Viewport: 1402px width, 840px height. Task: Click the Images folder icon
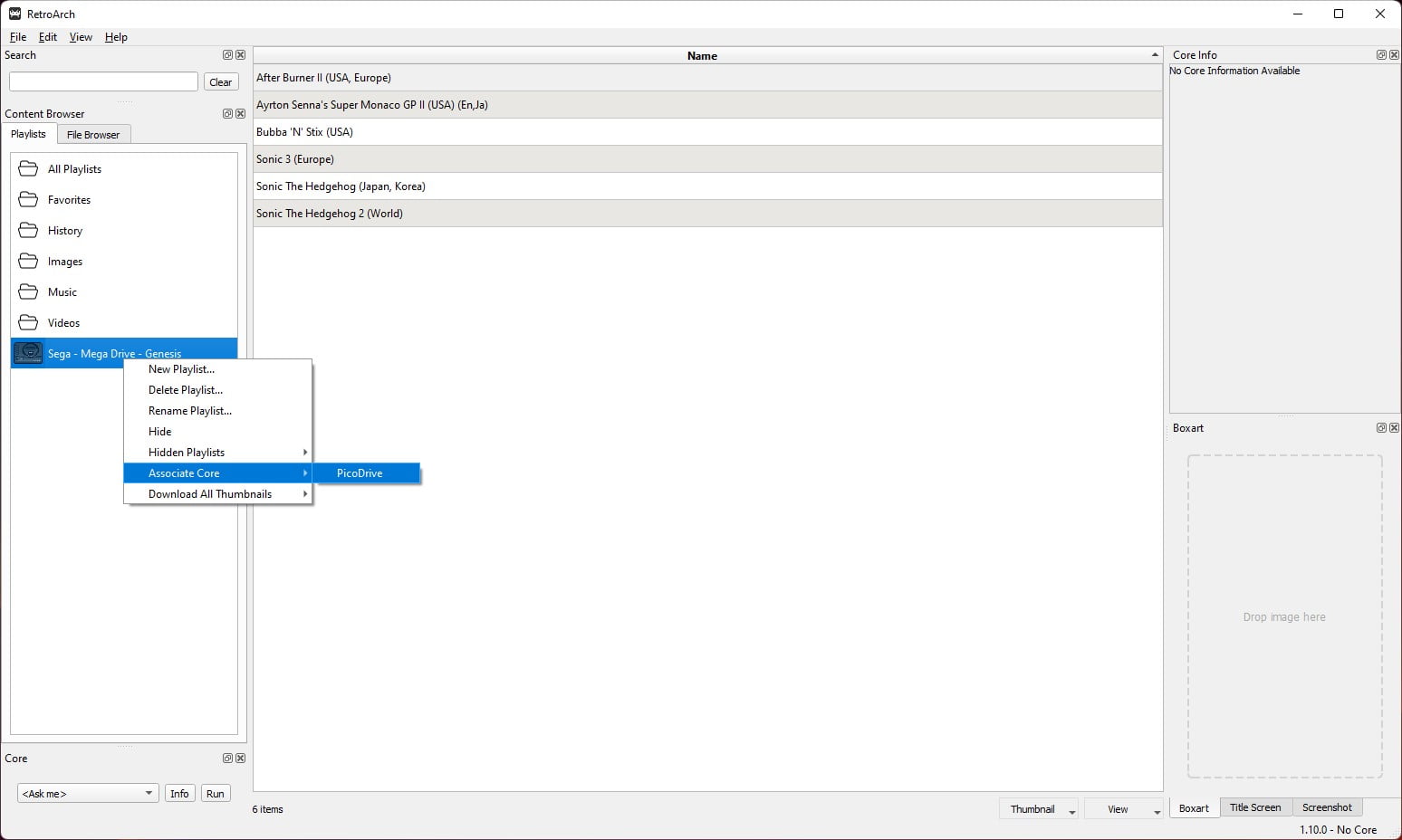29,262
